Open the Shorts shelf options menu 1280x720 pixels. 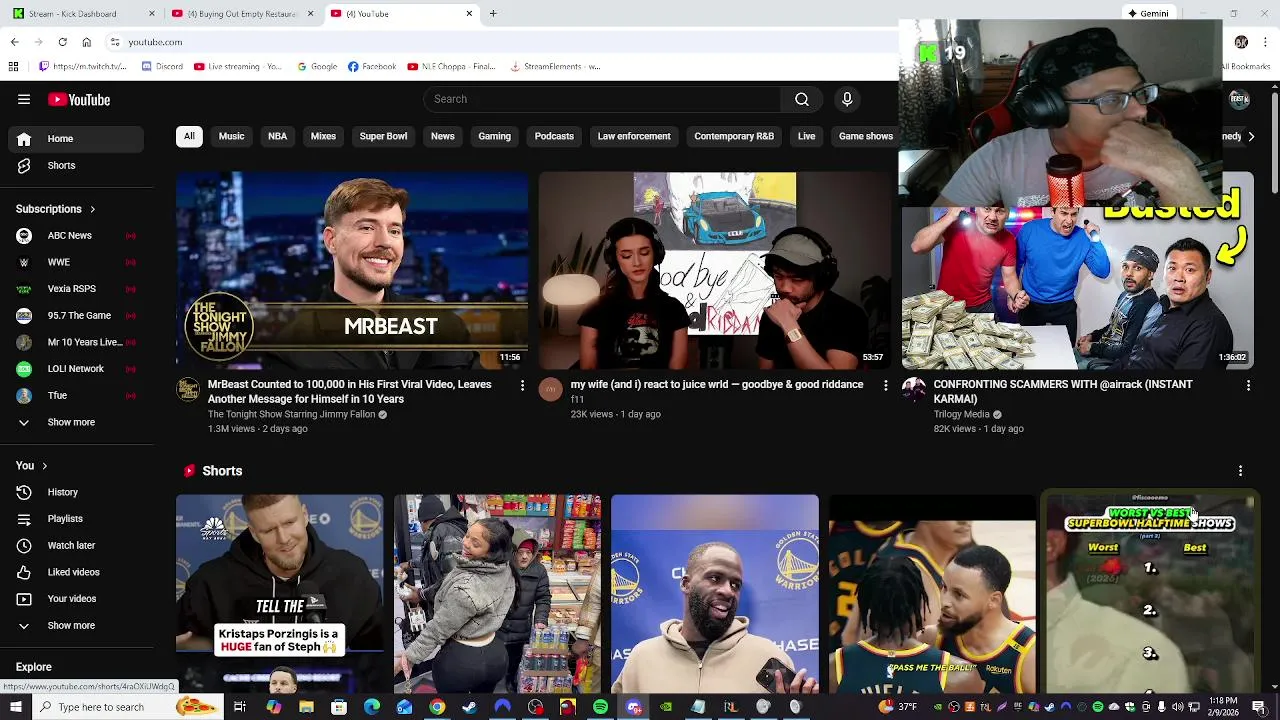pyautogui.click(x=1240, y=471)
